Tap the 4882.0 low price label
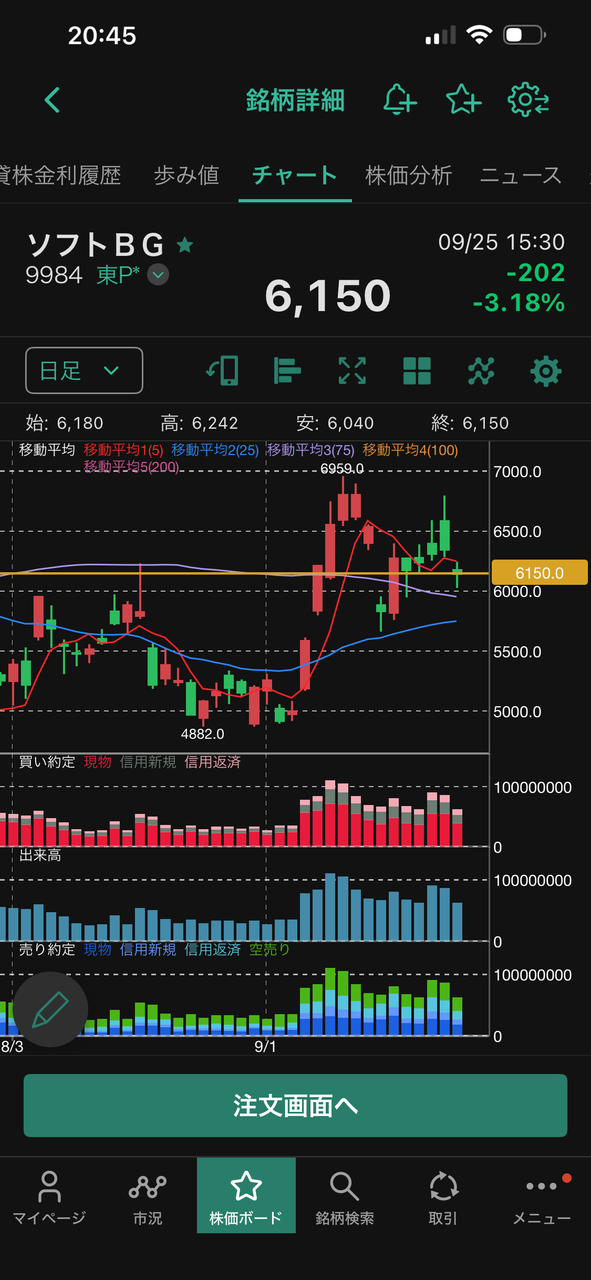This screenshot has height=1280, width=591. pyautogui.click(x=203, y=733)
